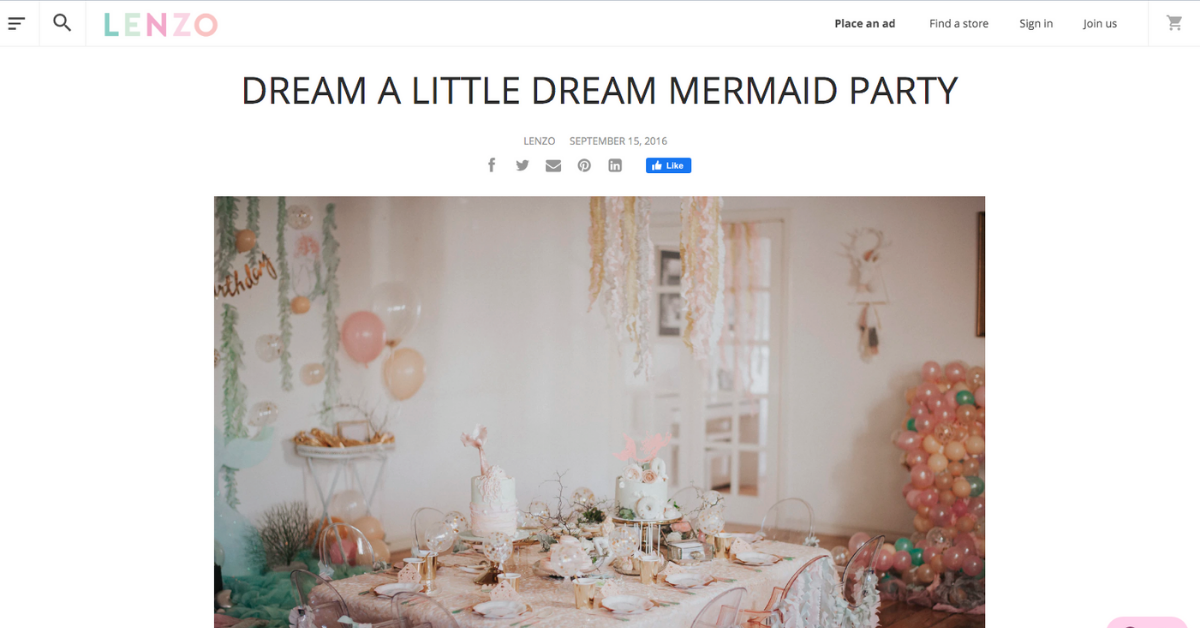Share post via email envelope icon
Screen dimensions: 1200x628
pyautogui.click(x=553, y=165)
